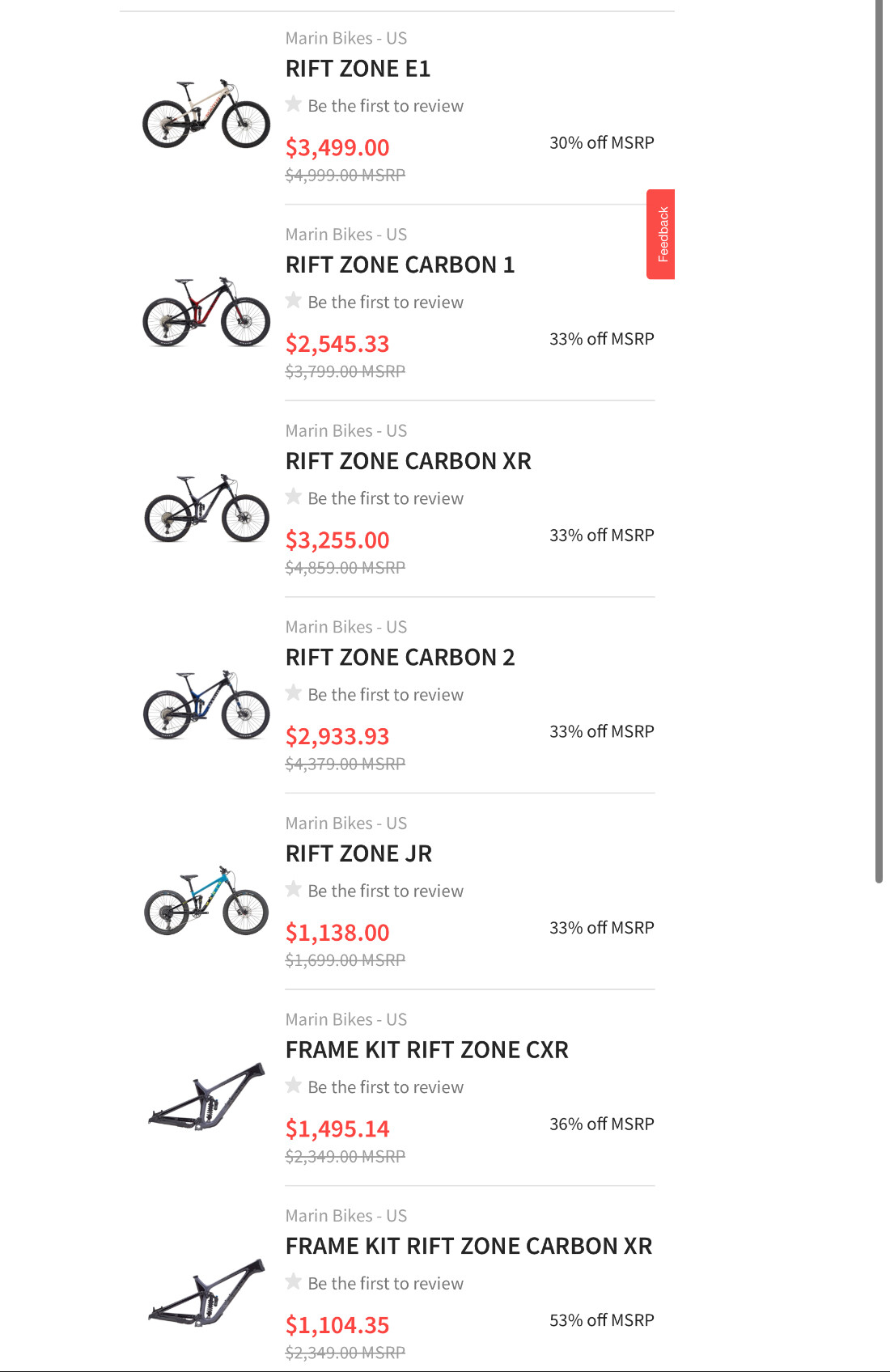Screen dimensions: 890x1372
Task: Select the Rift Zone Carbon 2 bike photo
Action: 206,704
